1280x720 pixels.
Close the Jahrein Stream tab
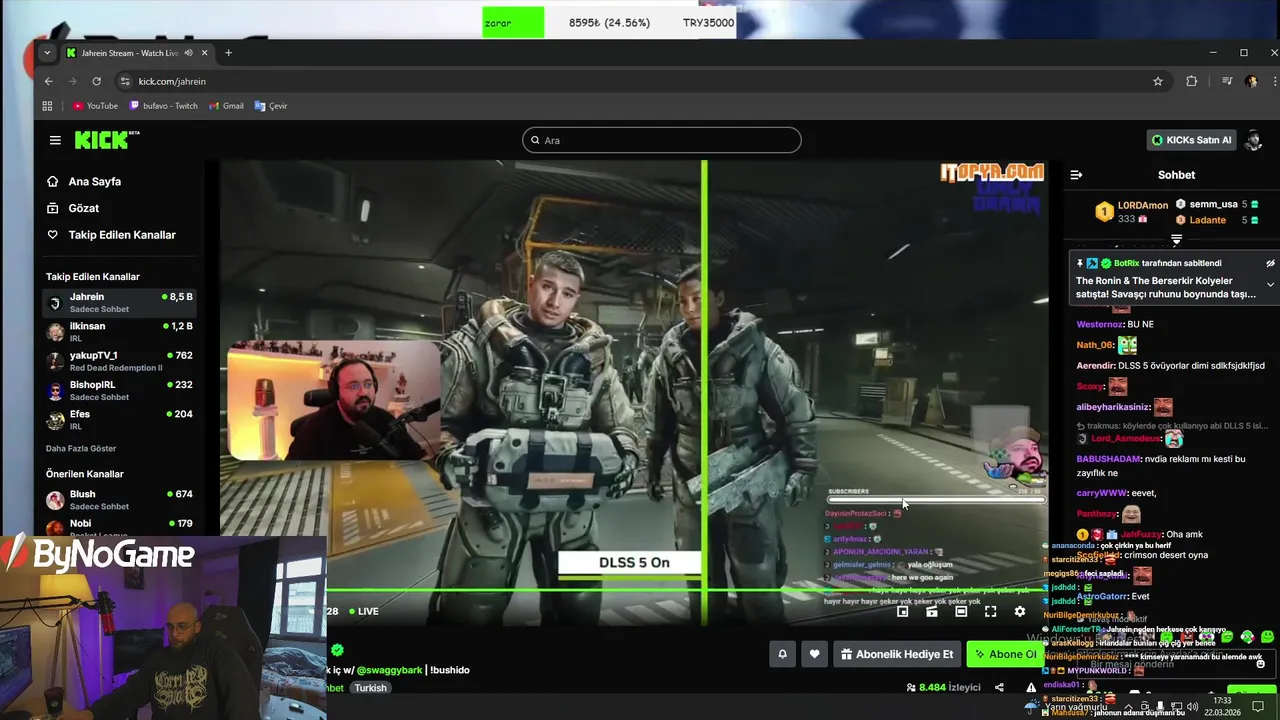[x=205, y=53]
